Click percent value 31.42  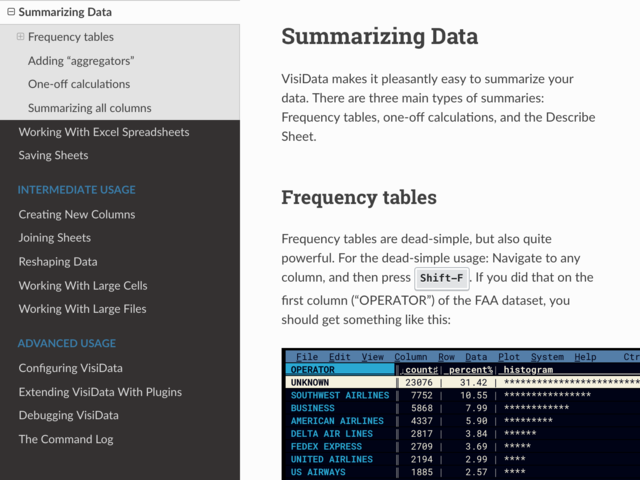tap(473, 382)
